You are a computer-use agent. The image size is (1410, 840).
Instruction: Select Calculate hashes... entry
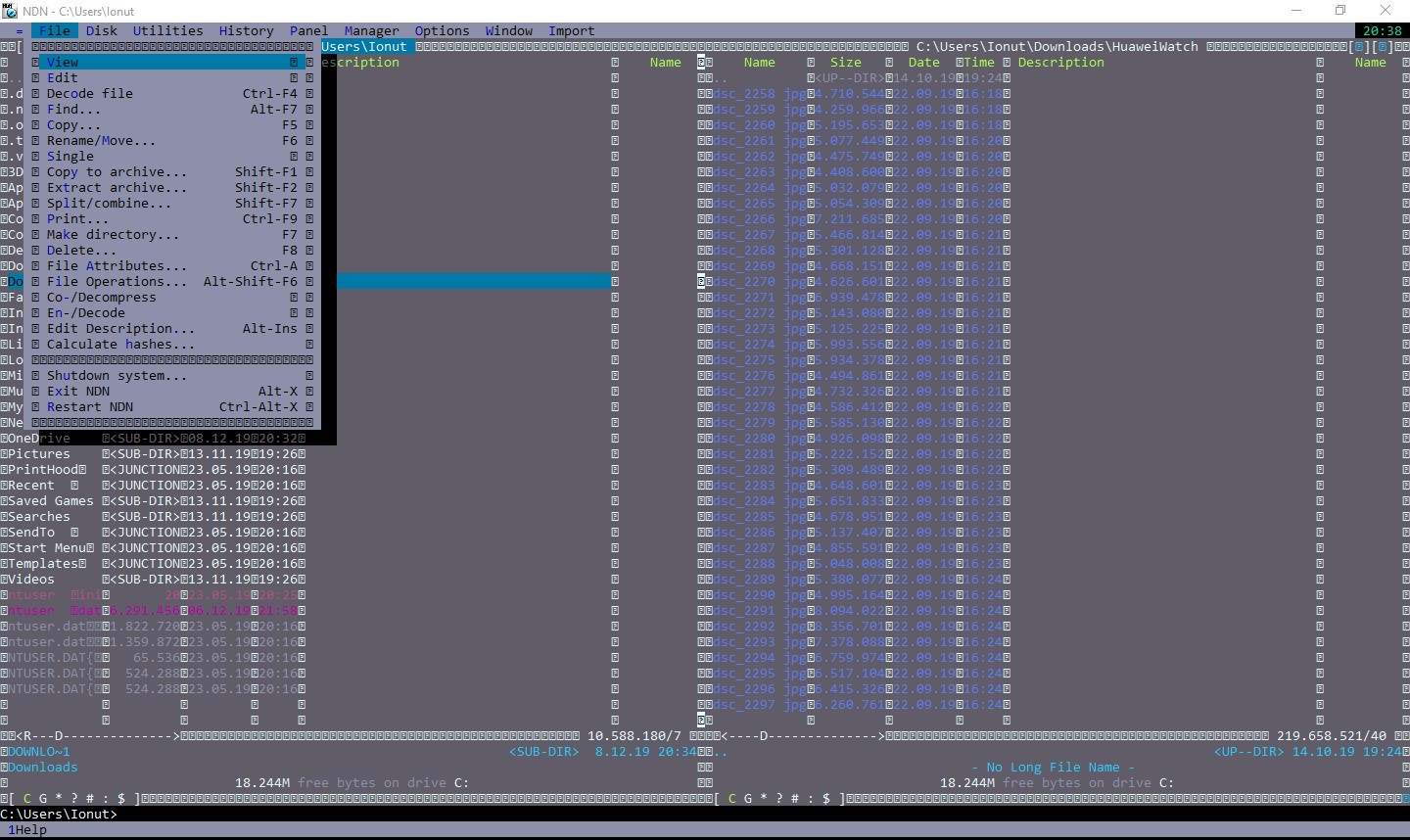(172, 344)
